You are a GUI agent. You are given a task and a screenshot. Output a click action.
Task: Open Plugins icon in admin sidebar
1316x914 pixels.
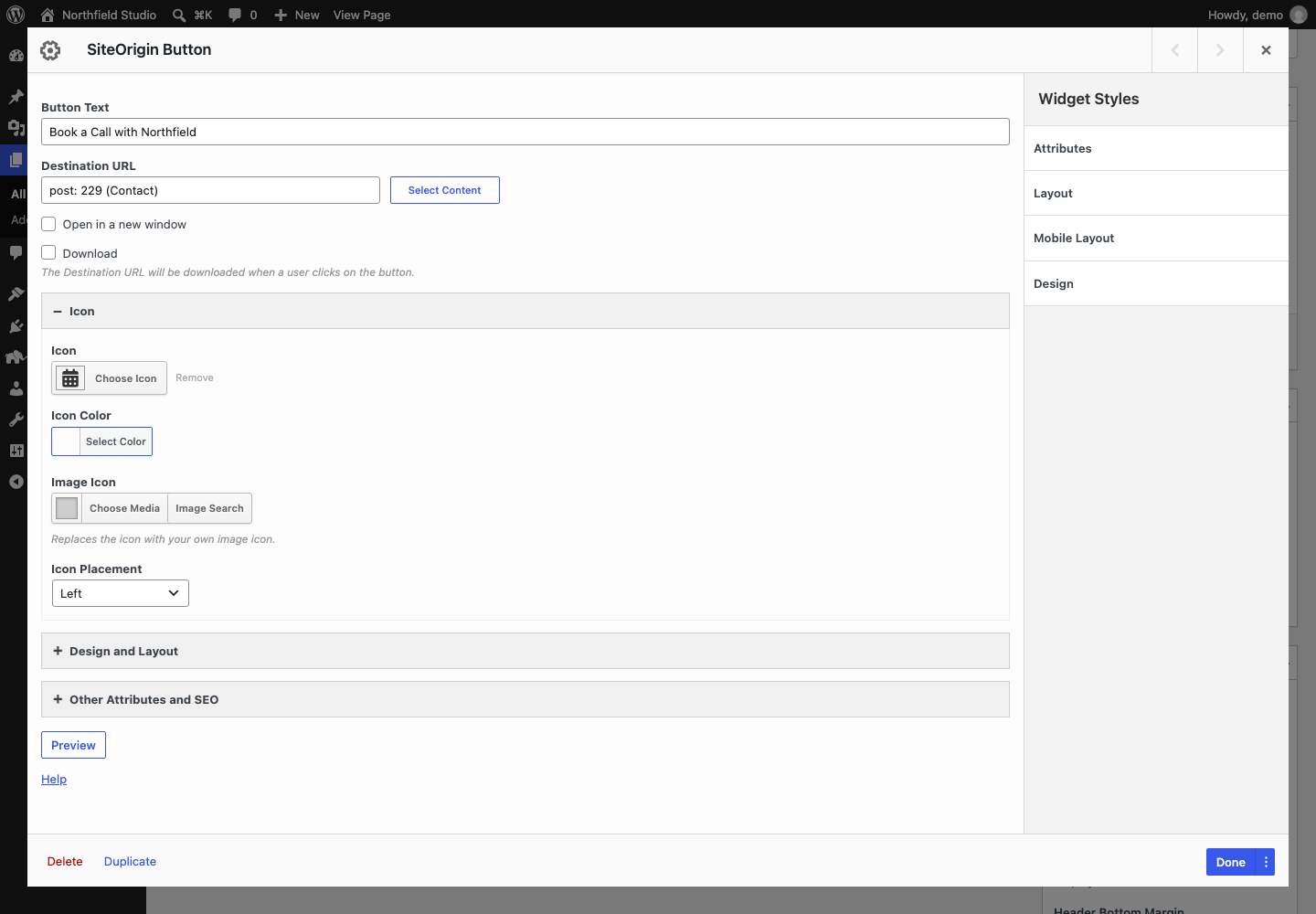16,326
